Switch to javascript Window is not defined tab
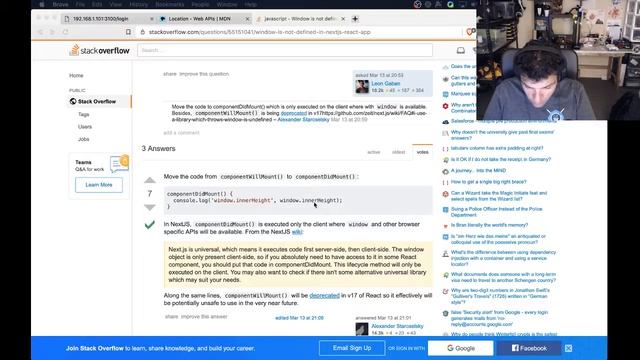This screenshot has width=640, height=360. [300, 19]
